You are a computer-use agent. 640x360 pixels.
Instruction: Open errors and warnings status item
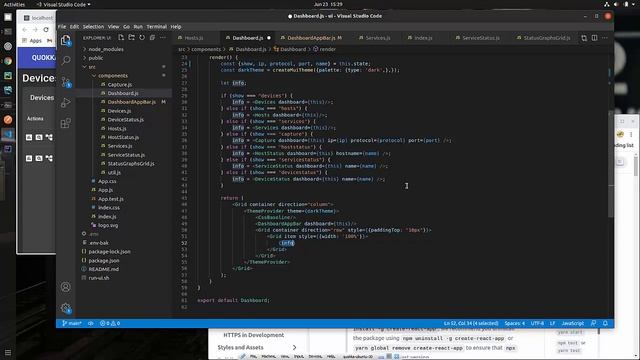pyautogui.click(x=110, y=323)
